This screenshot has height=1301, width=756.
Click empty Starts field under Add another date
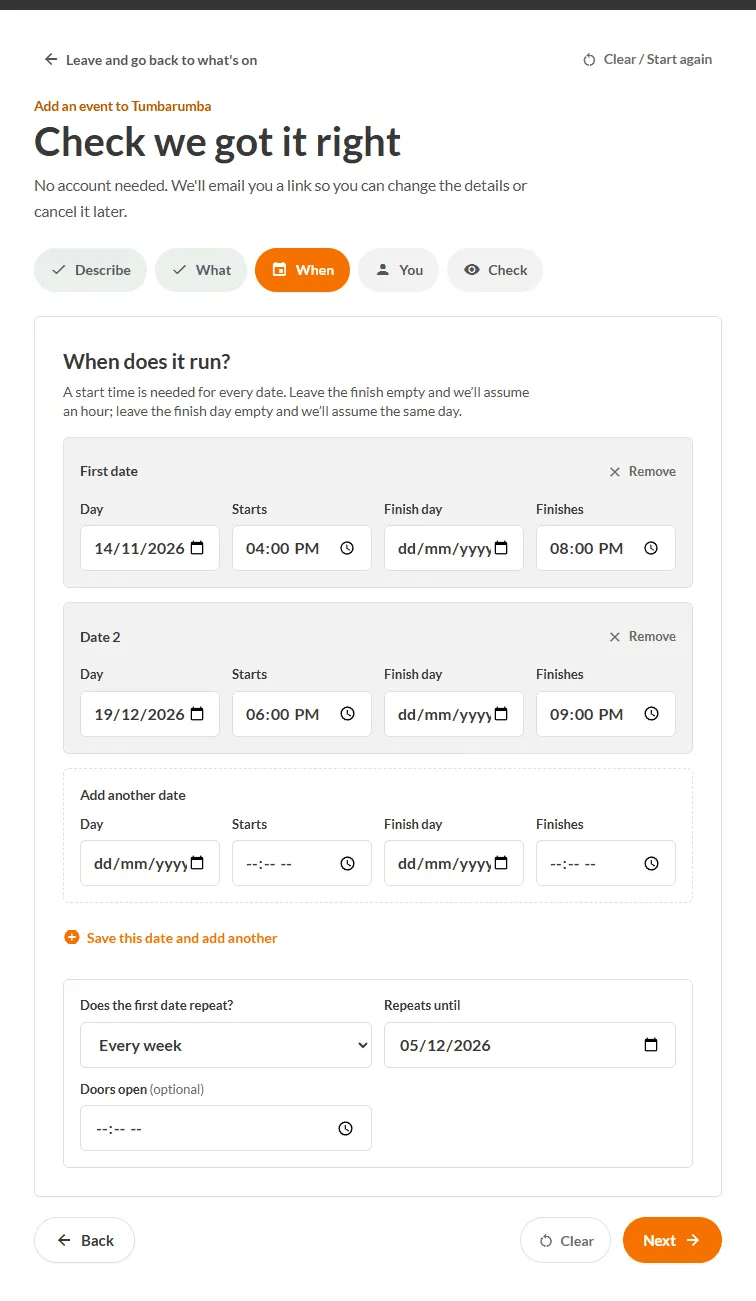[x=302, y=863]
